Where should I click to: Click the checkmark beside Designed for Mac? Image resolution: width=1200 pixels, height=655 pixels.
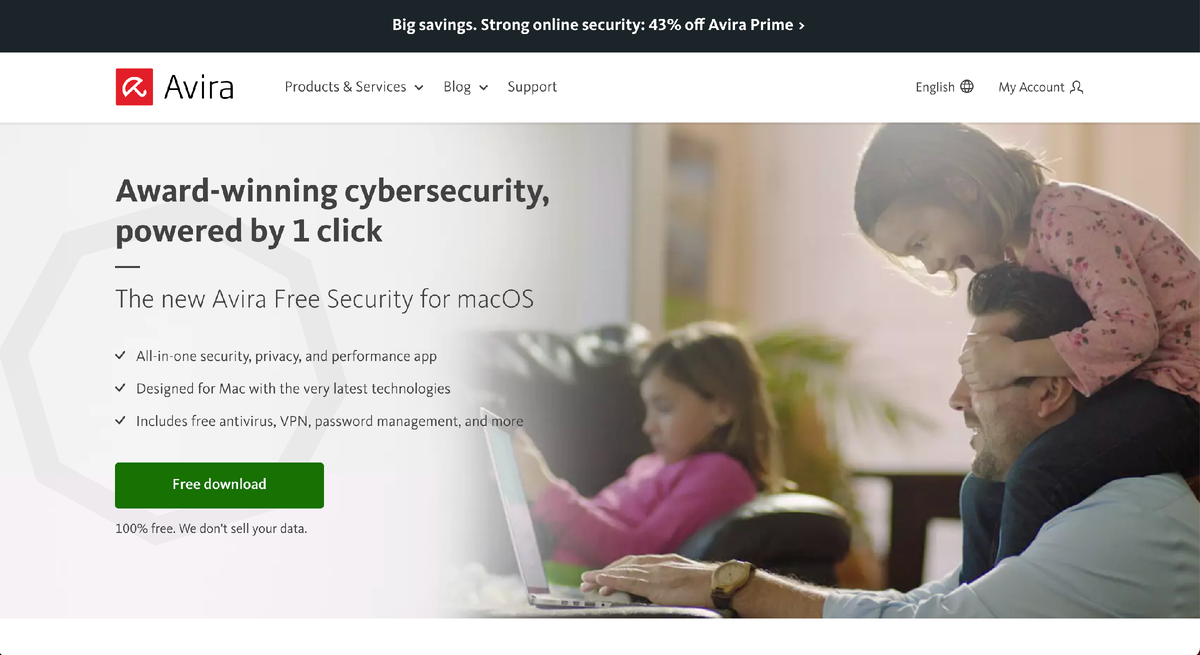pos(121,388)
